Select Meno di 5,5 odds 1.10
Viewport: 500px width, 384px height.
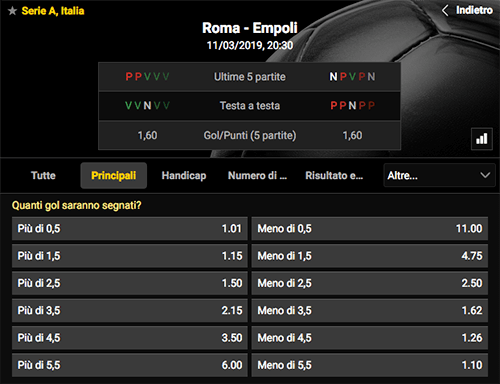[370, 365]
